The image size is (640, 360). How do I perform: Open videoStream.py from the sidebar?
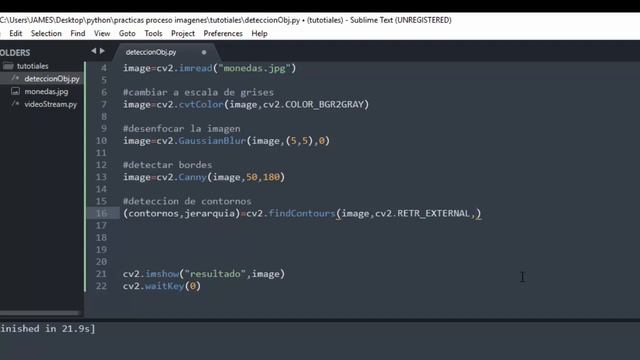click(51, 104)
